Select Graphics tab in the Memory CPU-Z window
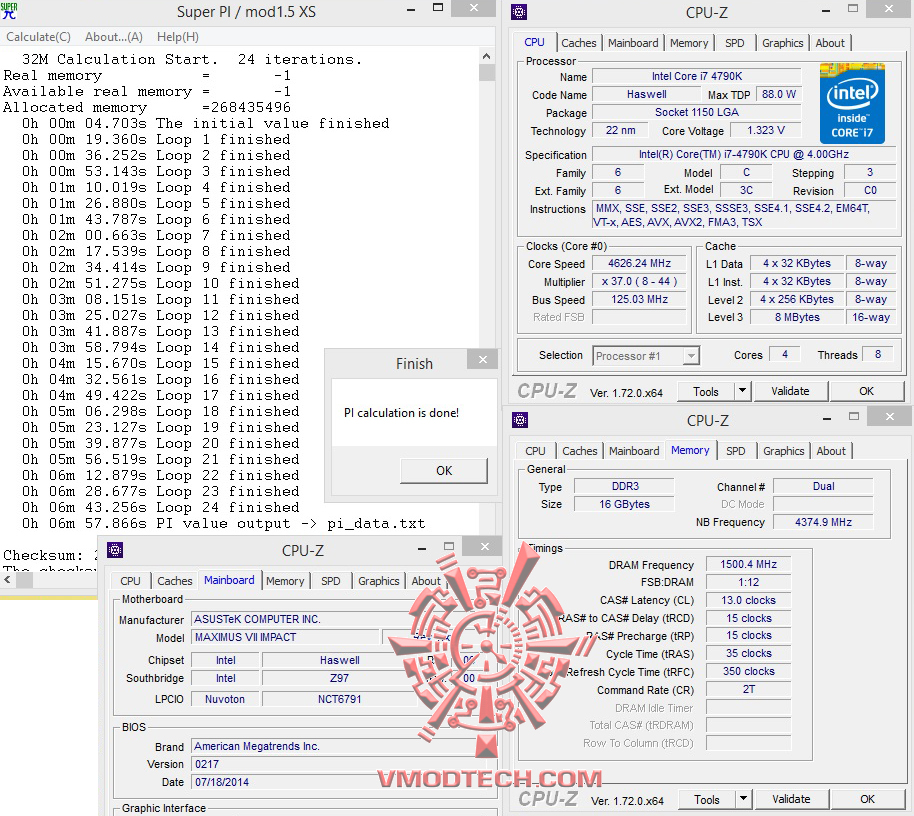This screenshot has height=816, width=914. (x=783, y=451)
